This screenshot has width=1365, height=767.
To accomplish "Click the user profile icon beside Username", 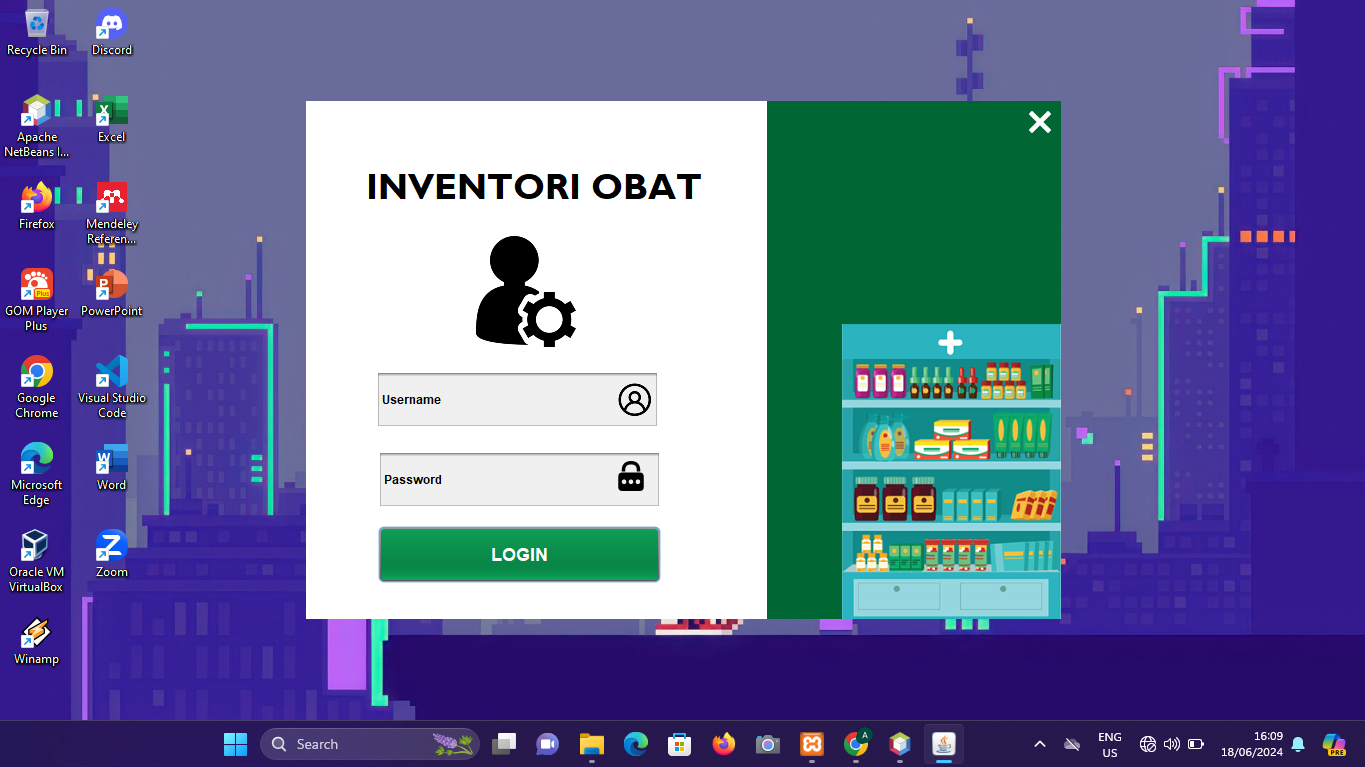I will [x=634, y=400].
